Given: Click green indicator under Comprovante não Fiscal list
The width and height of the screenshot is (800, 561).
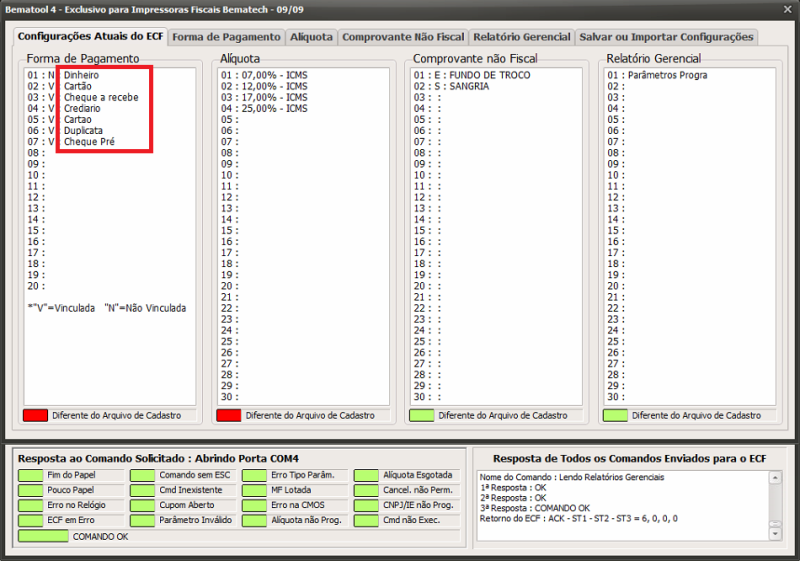Looking at the screenshot, I should point(422,415).
